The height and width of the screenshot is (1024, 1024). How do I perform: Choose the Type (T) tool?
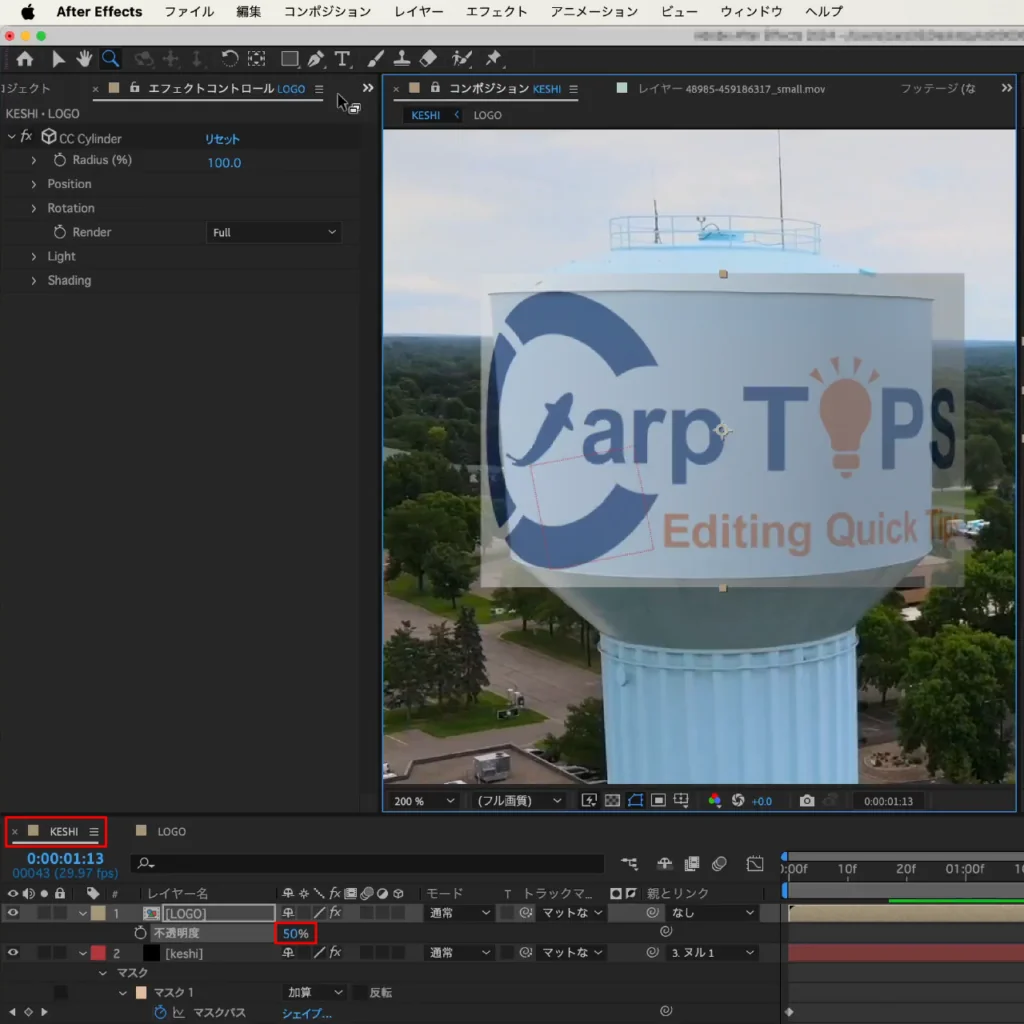342,59
